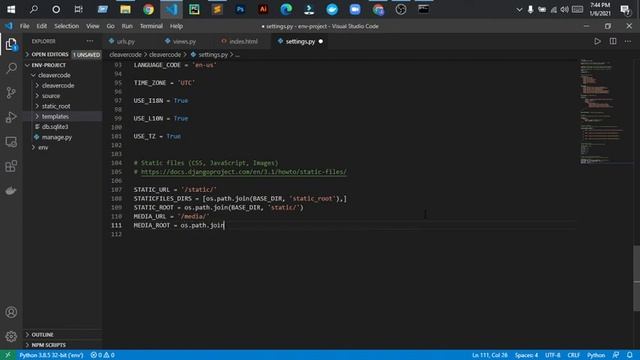Open File Explorer from taskbar
The width and height of the screenshot is (640, 360).
(x=125, y=9)
